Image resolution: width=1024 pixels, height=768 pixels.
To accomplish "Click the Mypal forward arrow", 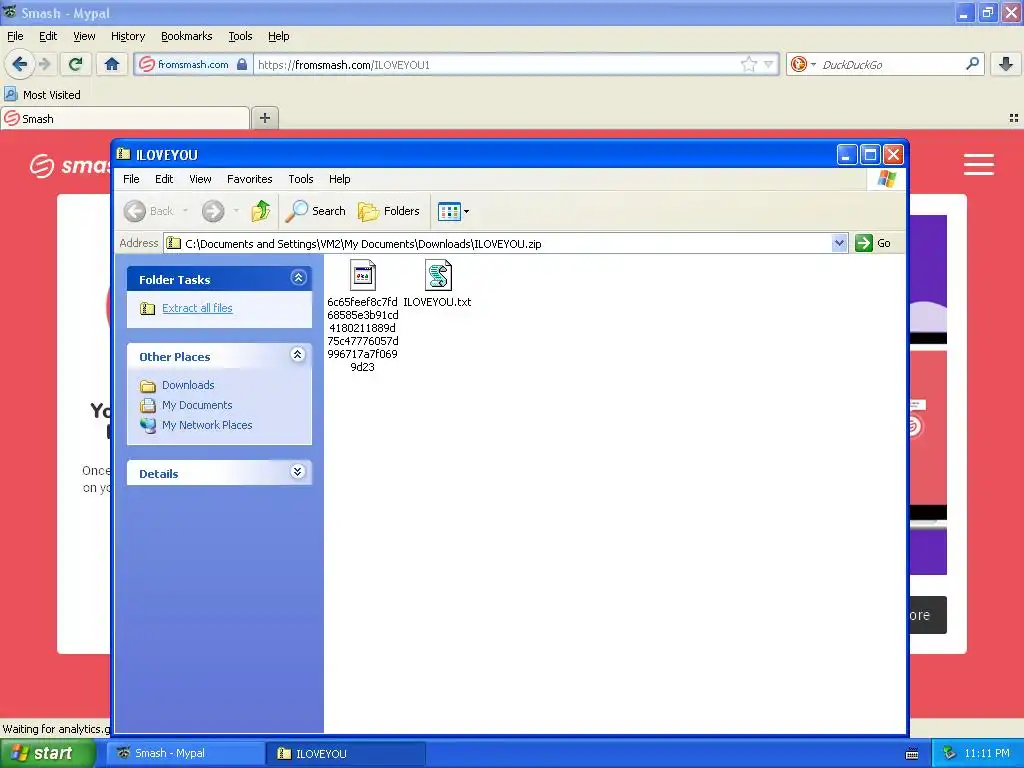I will (44, 64).
